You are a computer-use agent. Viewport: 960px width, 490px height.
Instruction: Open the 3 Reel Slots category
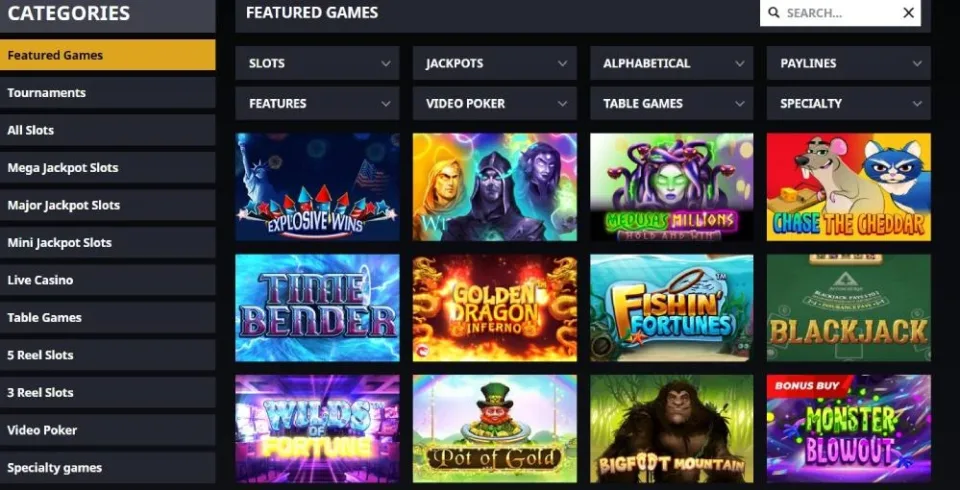(x=108, y=393)
